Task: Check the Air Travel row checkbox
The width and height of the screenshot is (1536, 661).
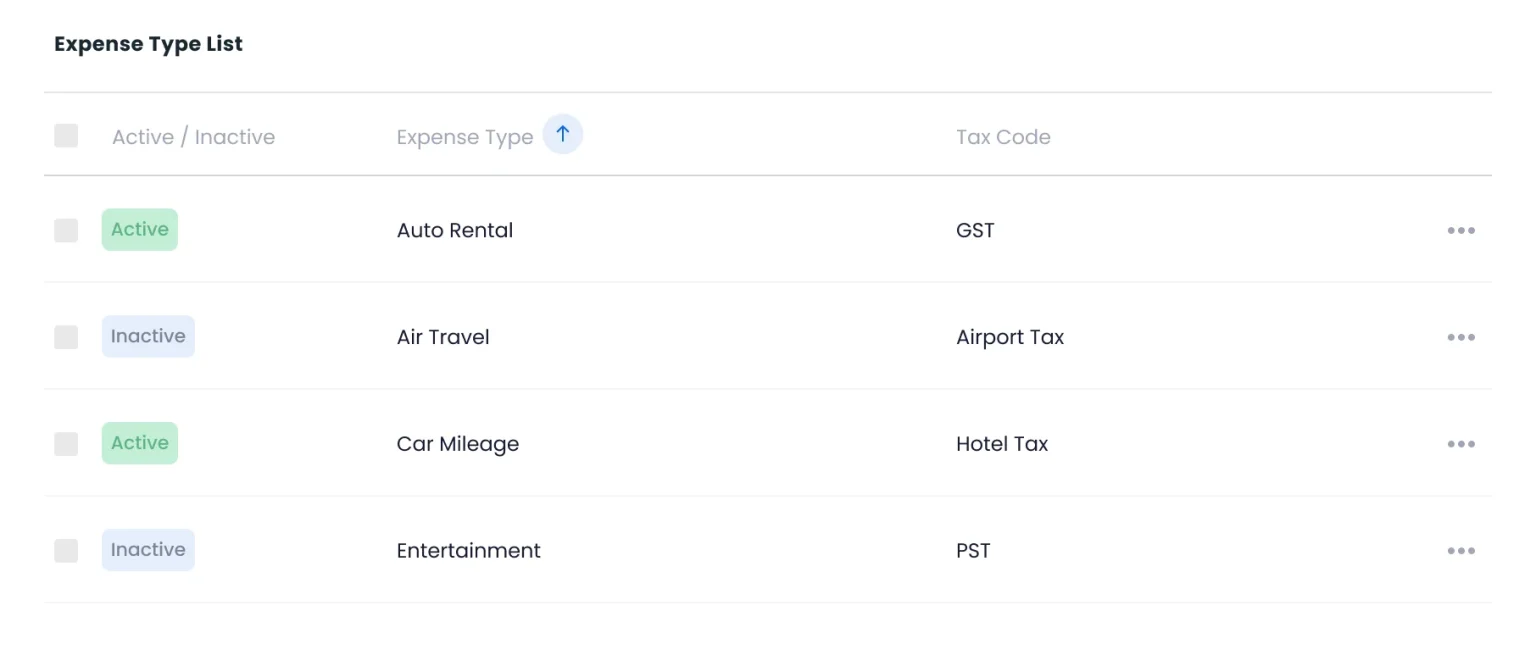Action: pos(66,337)
